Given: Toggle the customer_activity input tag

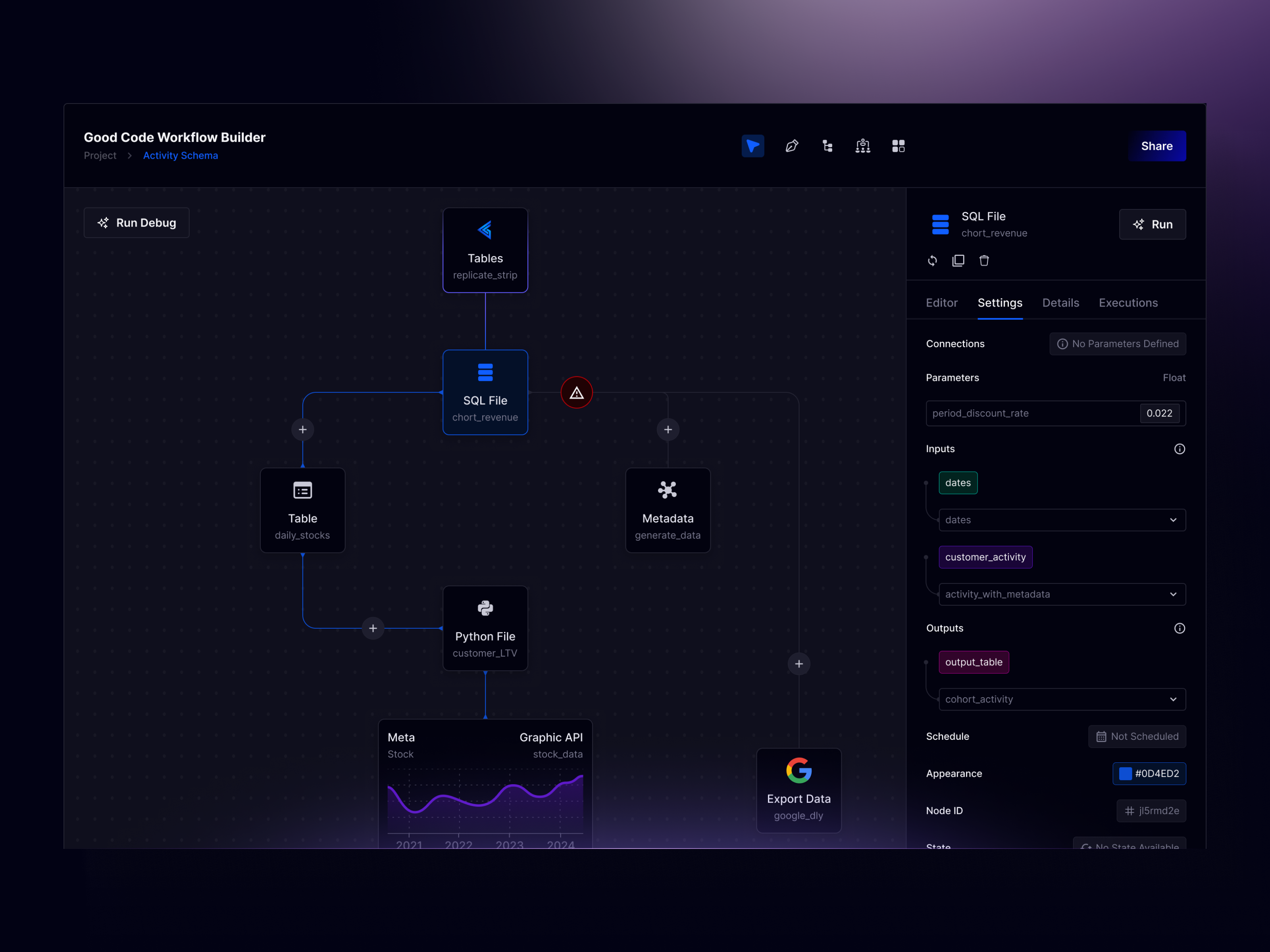Looking at the screenshot, I should [x=985, y=557].
